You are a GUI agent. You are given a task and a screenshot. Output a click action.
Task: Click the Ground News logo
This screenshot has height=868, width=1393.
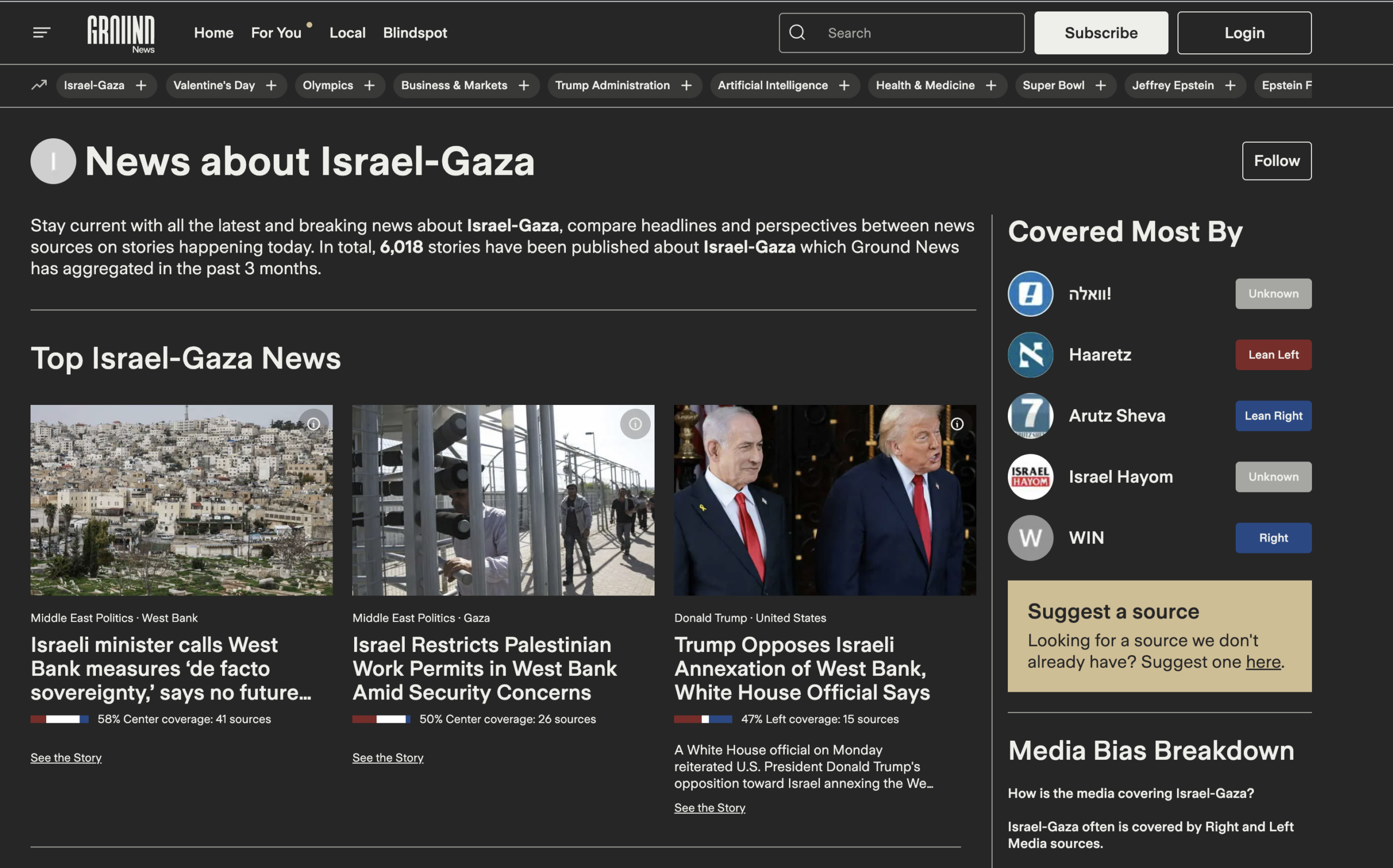point(121,34)
